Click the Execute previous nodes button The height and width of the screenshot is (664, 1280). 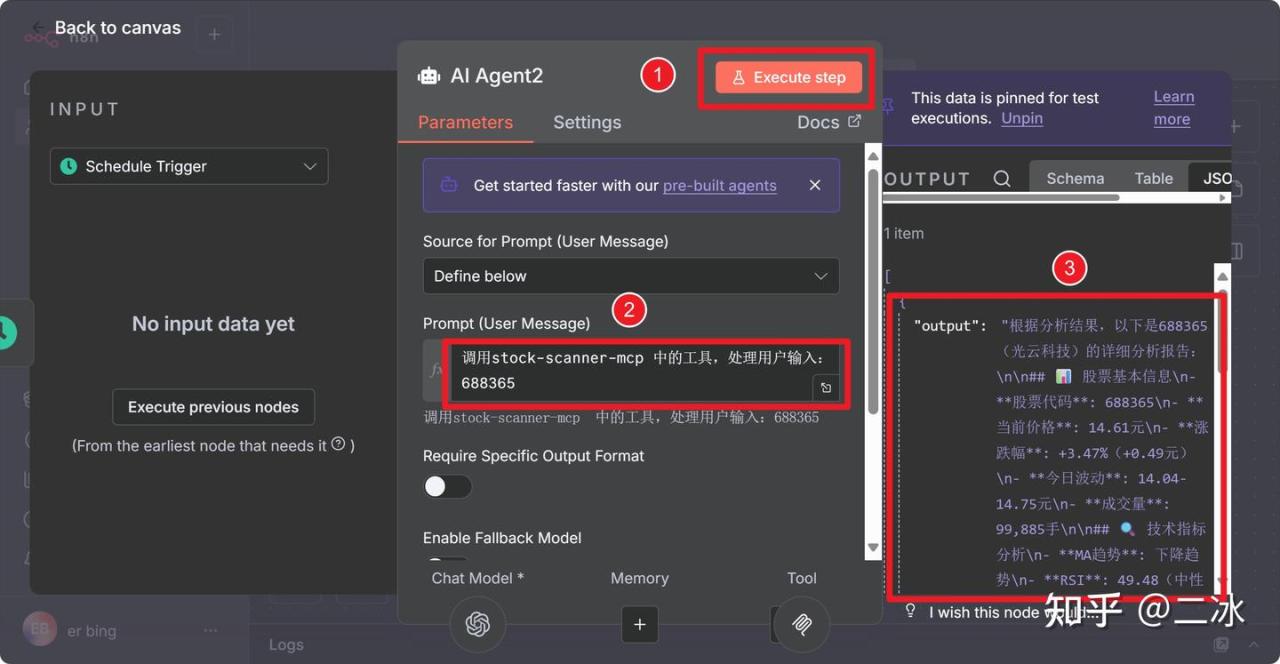[x=213, y=407]
